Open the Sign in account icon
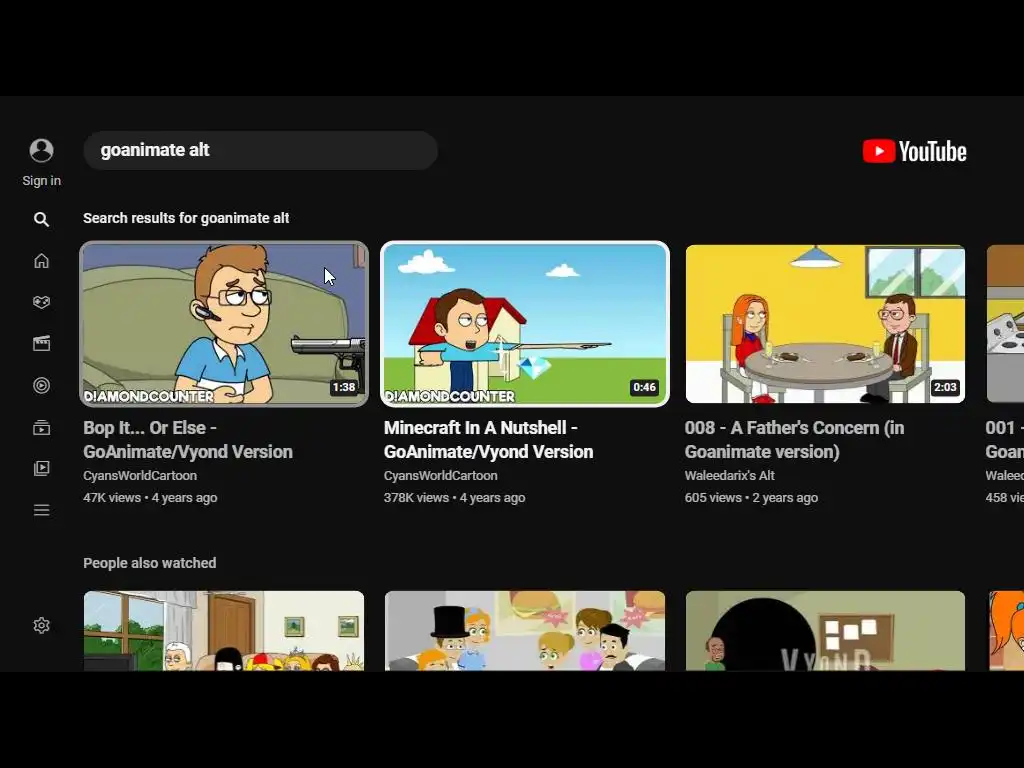The width and height of the screenshot is (1024, 768). point(41,150)
